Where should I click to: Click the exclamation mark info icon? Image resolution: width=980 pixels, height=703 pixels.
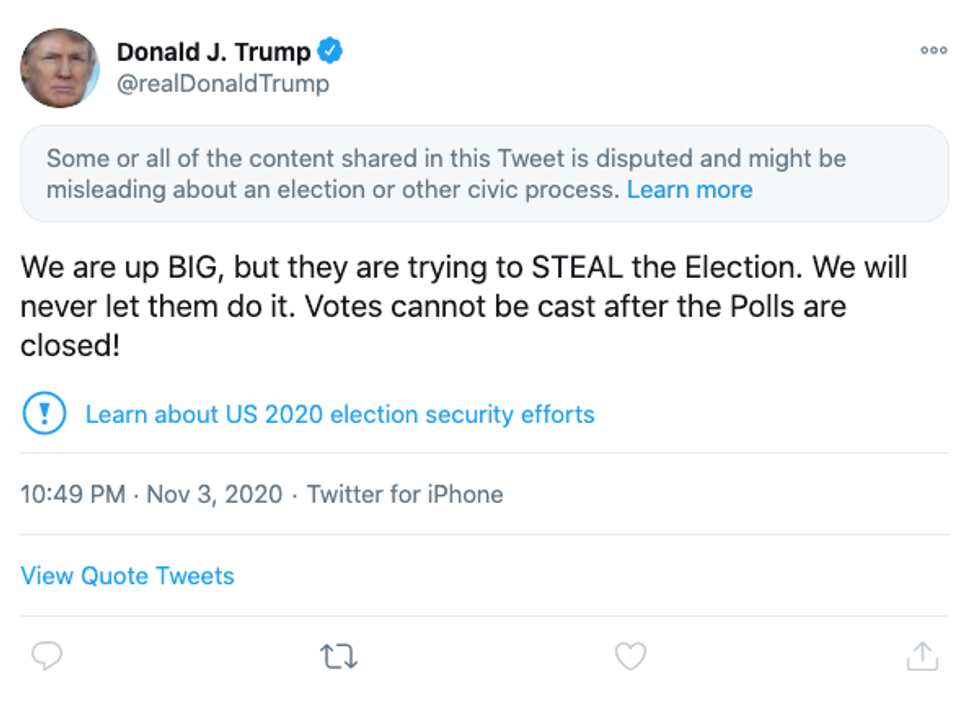(x=44, y=414)
